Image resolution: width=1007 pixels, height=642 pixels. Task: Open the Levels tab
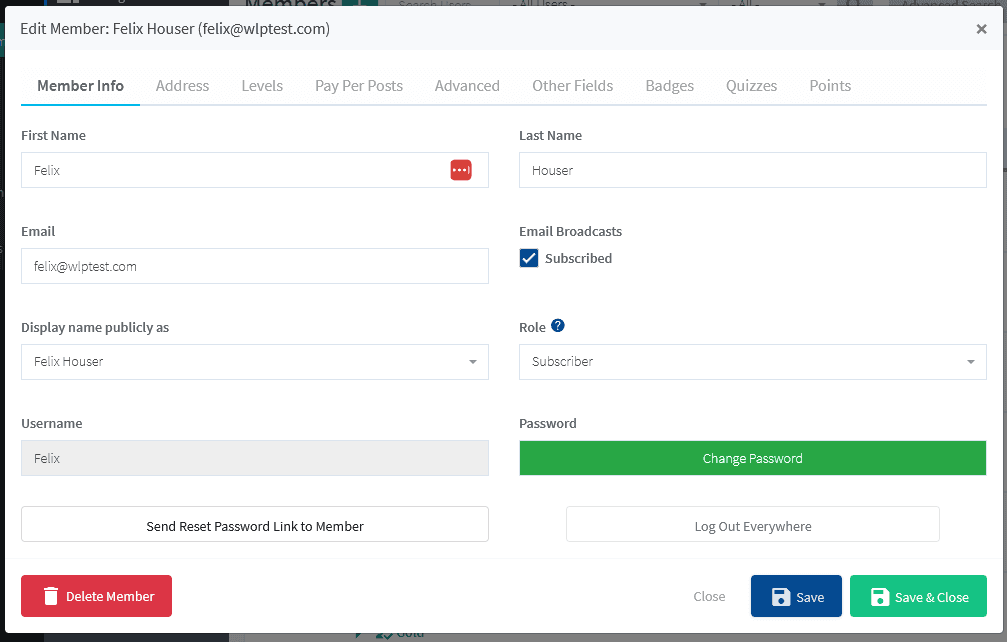pyautogui.click(x=262, y=86)
